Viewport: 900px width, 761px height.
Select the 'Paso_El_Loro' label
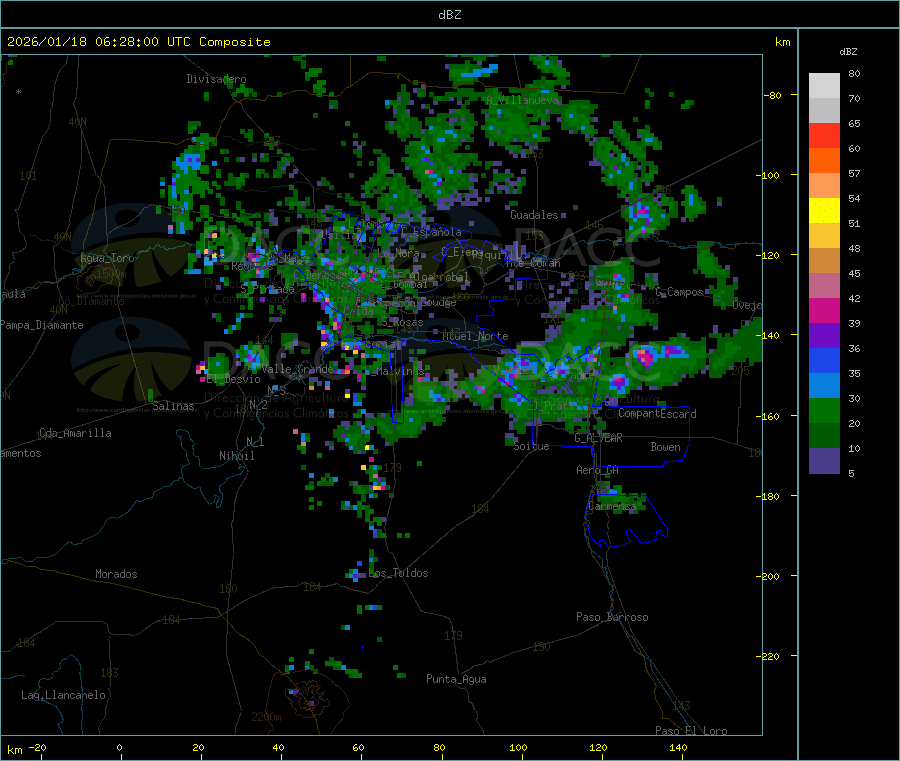tap(692, 731)
